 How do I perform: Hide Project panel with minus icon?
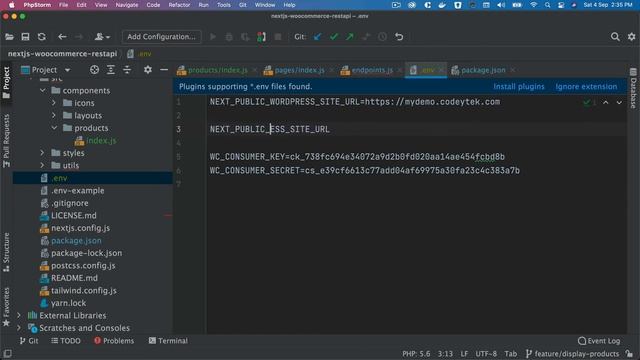[164, 70]
